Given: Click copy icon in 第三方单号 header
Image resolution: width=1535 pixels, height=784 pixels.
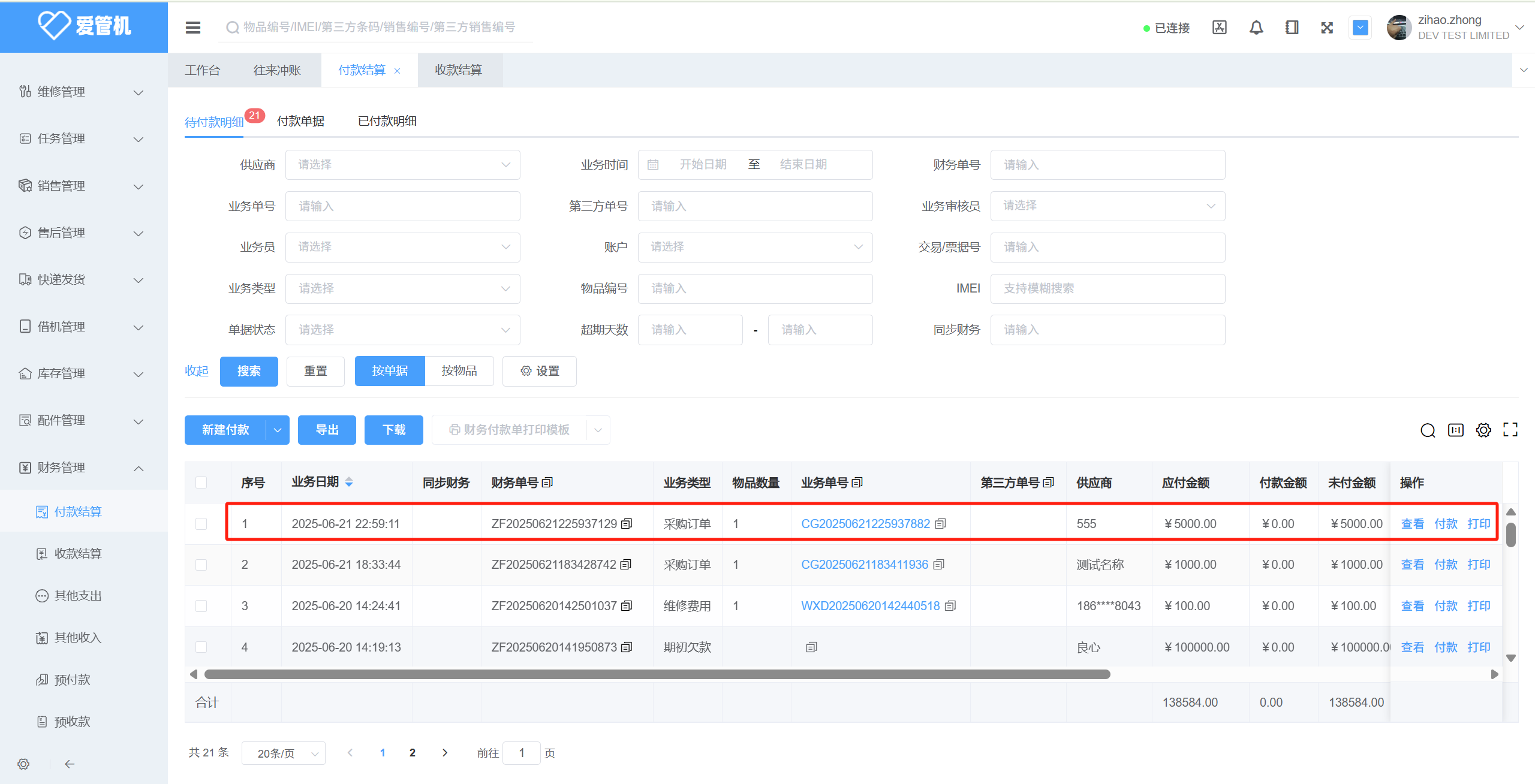Looking at the screenshot, I should pos(1048,483).
